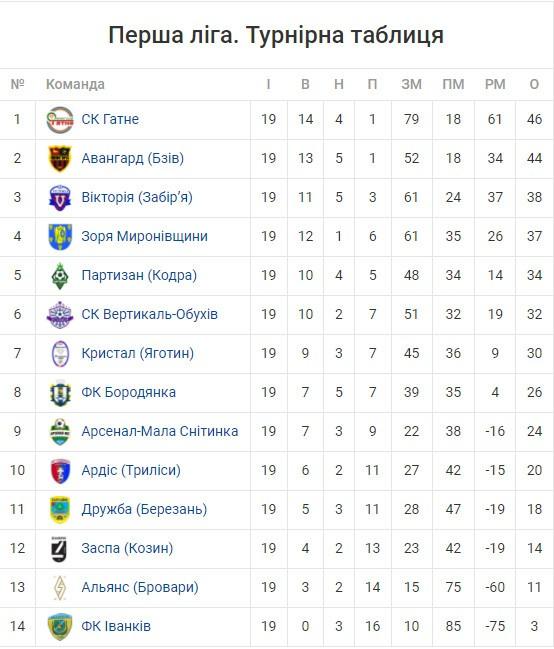
Task: Click the СК Вертикаль-Обухів club emblem
Action: pyautogui.click(x=60, y=315)
